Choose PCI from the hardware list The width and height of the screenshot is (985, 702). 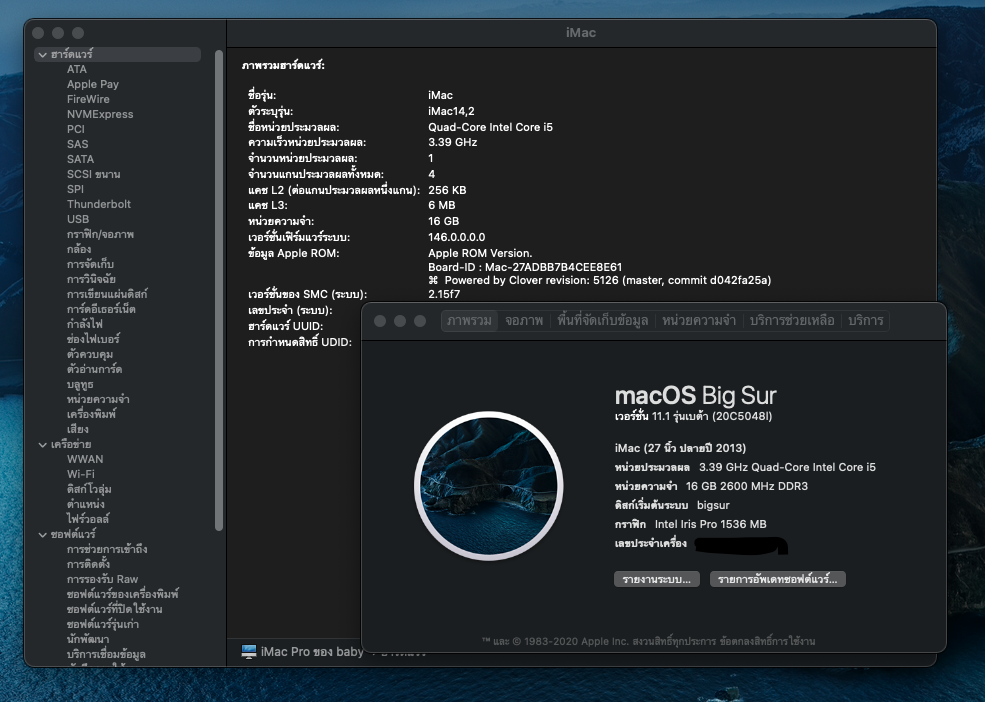(75, 129)
